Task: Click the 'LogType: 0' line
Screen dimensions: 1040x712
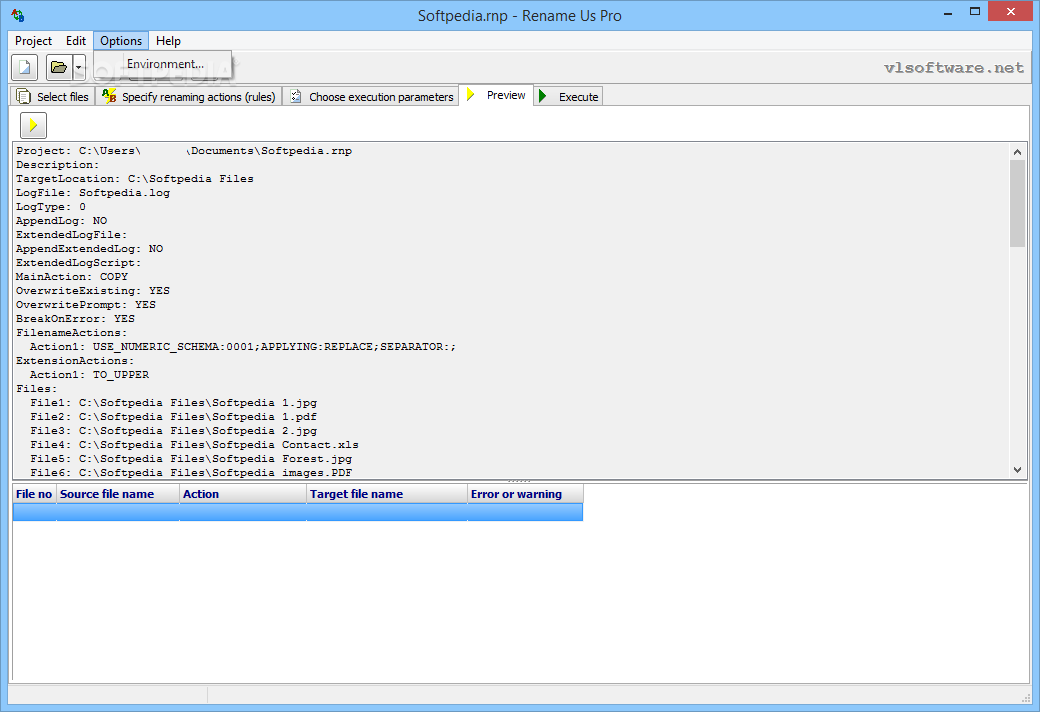Action: point(51,207)
